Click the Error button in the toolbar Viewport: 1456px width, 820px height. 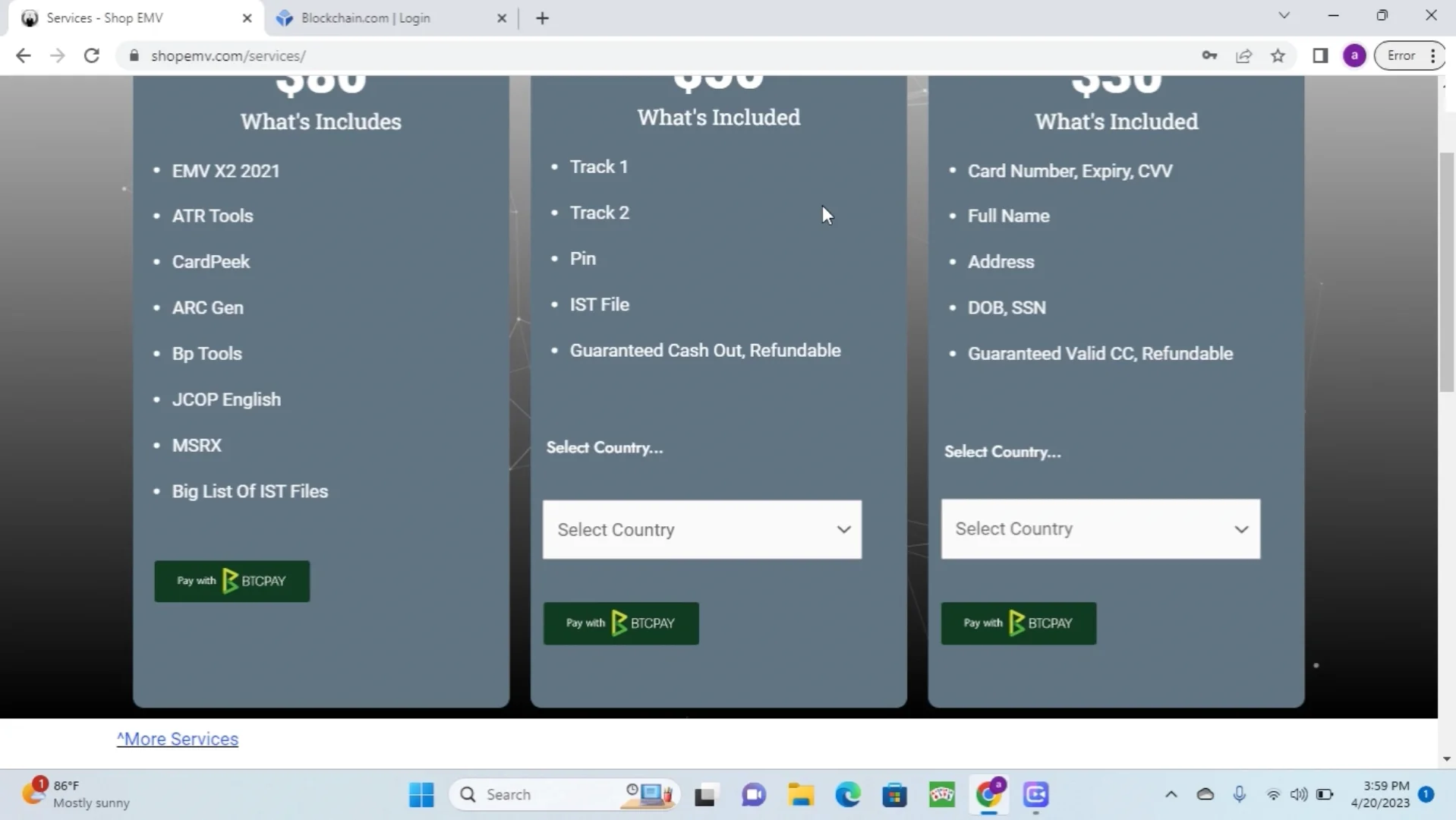[x=1401, y=55]
